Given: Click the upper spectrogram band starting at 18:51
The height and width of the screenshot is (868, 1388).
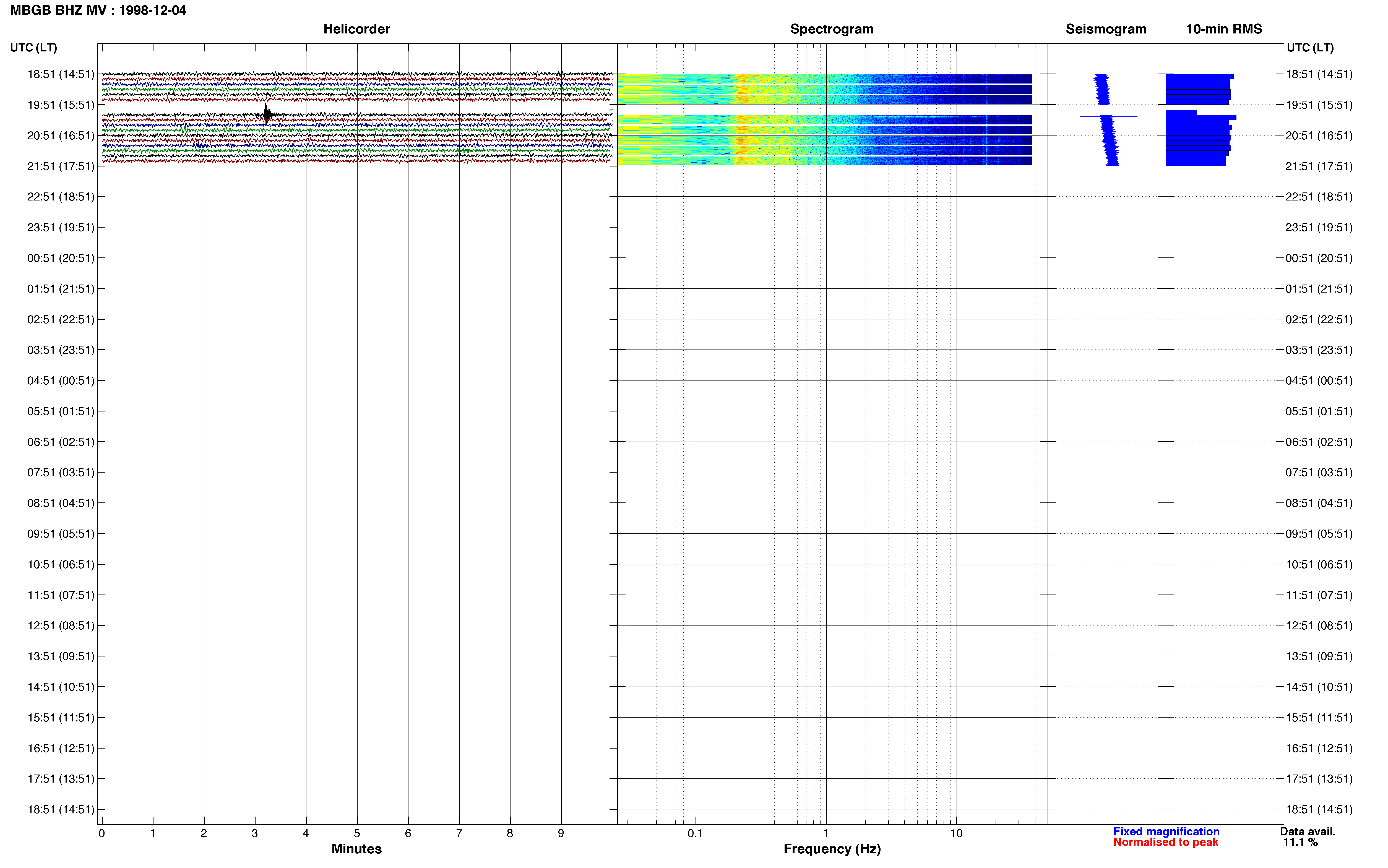Looking at the screenshot, I should (x=824, y=89).
